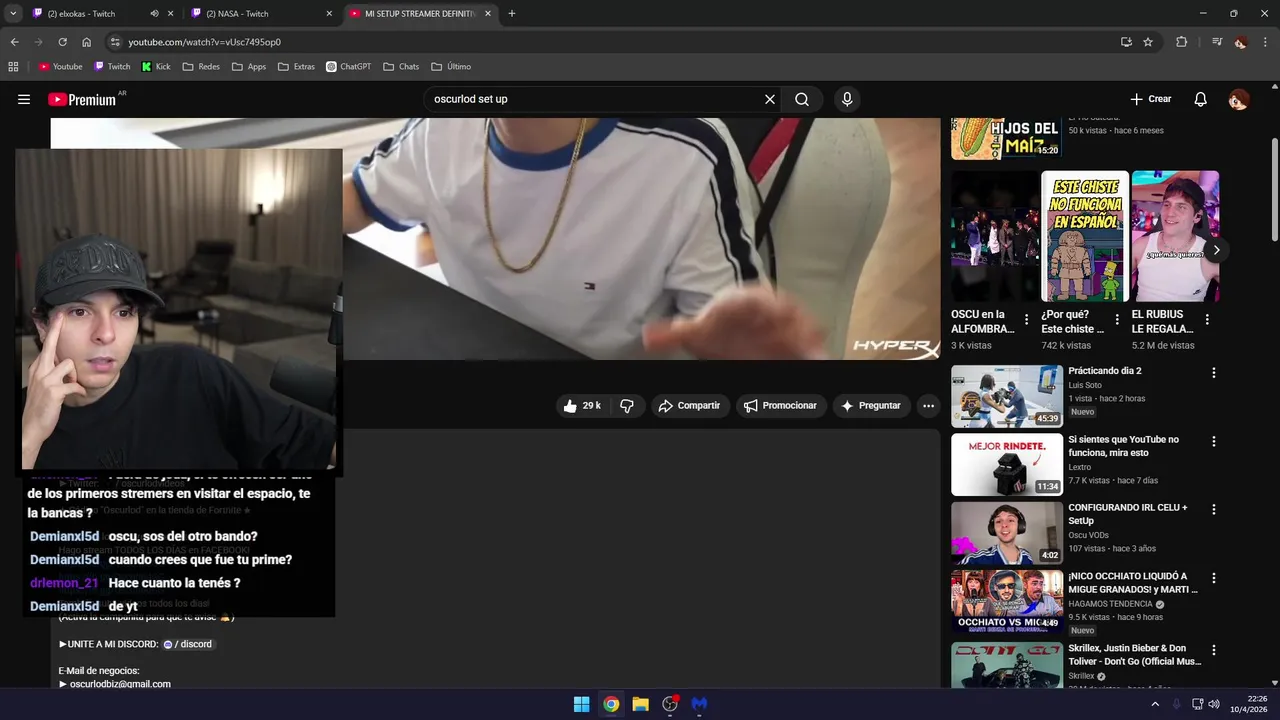Run search with the magnifier button
Image resolution: width=1280 pixels, height=720 pixels.
click(802, 99)
